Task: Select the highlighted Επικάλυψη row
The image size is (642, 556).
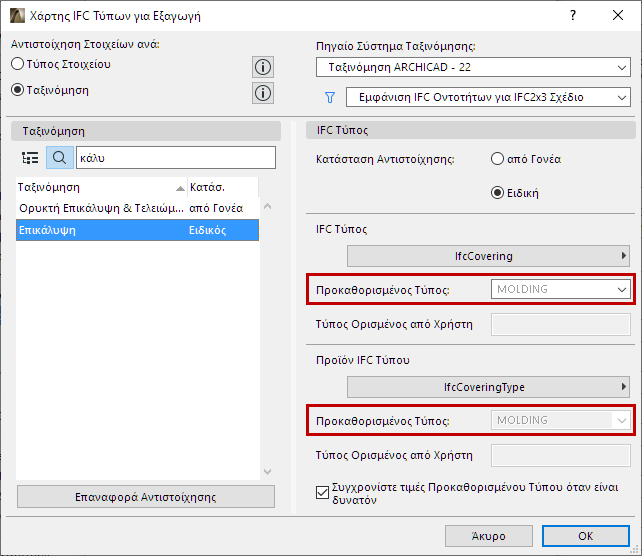Action: pyautogui.click(x=137, y=230)
